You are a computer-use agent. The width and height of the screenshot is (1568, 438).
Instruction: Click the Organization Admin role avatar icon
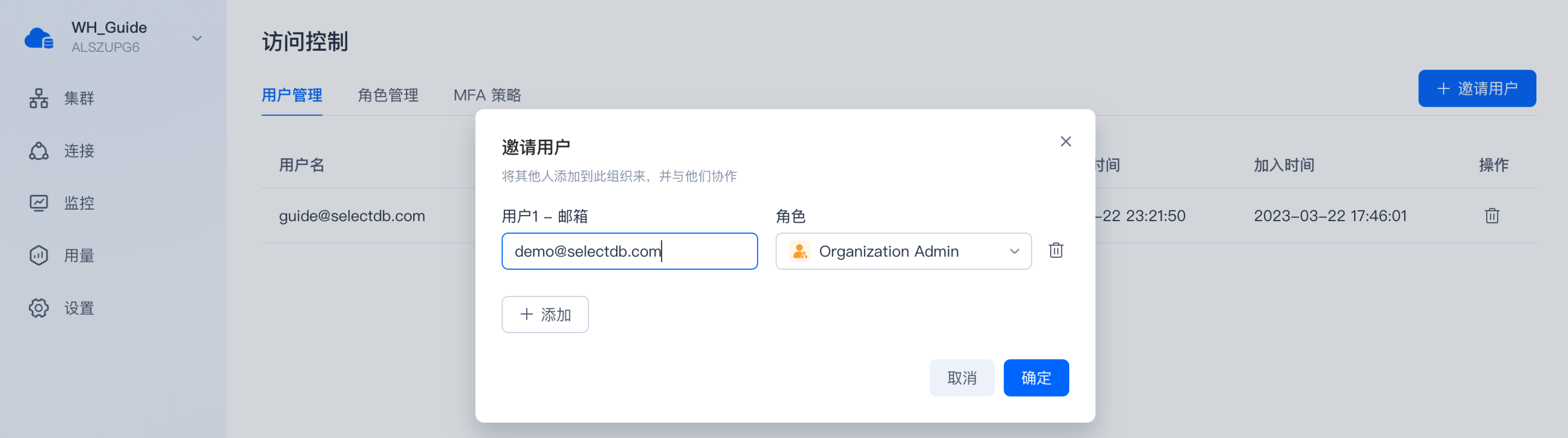coord(799,251)
